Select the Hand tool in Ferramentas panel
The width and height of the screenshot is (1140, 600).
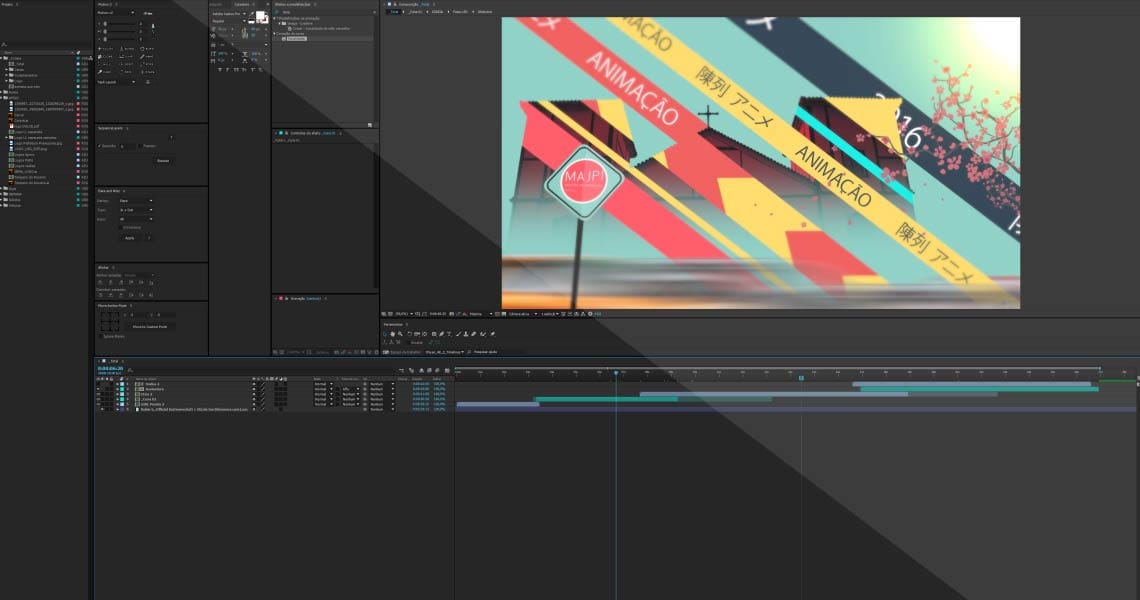tap(393, 333)
